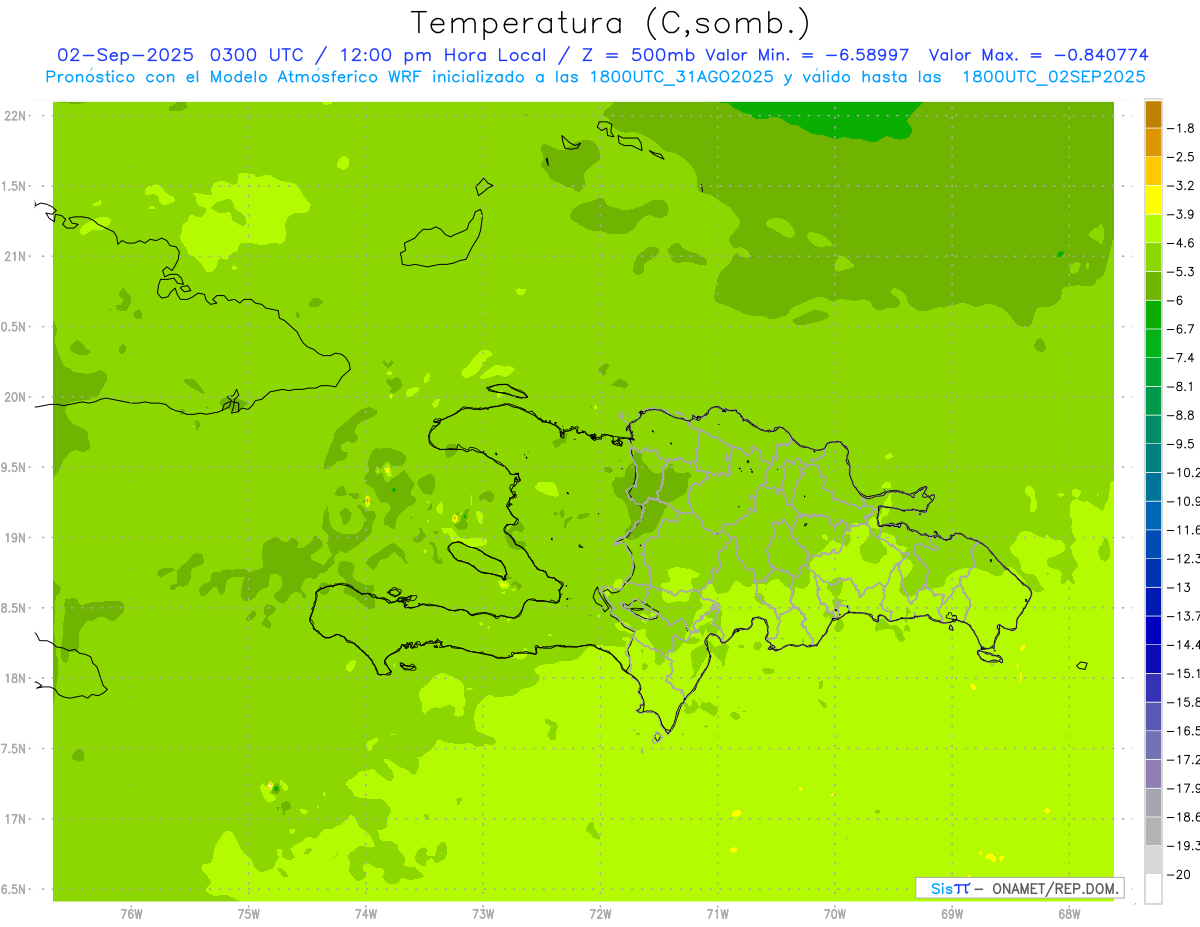Click the '-8.1' colorbar value

(x=1181, y=386)
